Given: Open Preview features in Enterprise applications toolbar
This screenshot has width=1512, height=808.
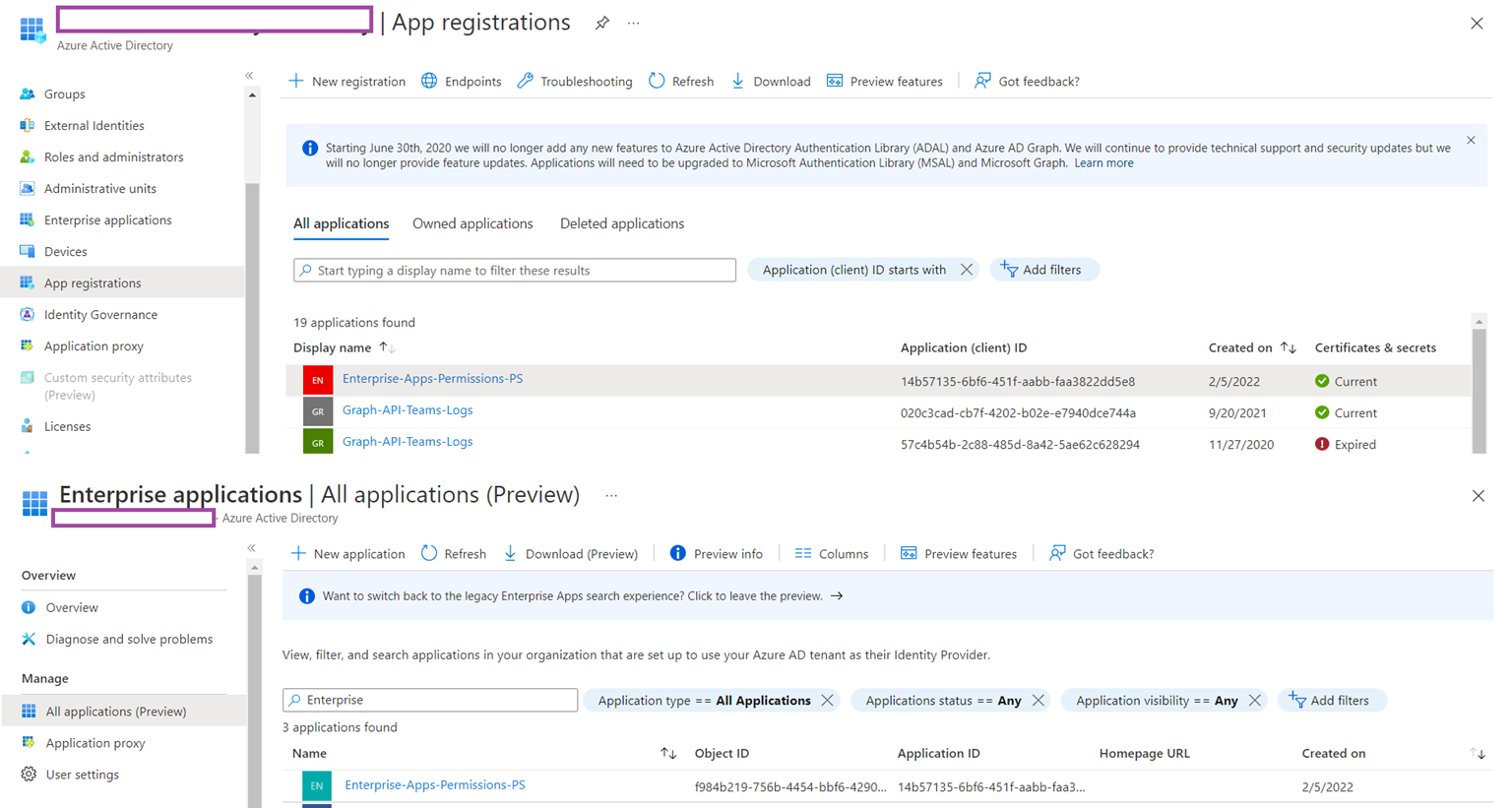Looking at the screenshot, I should click(x=959, y=553).
